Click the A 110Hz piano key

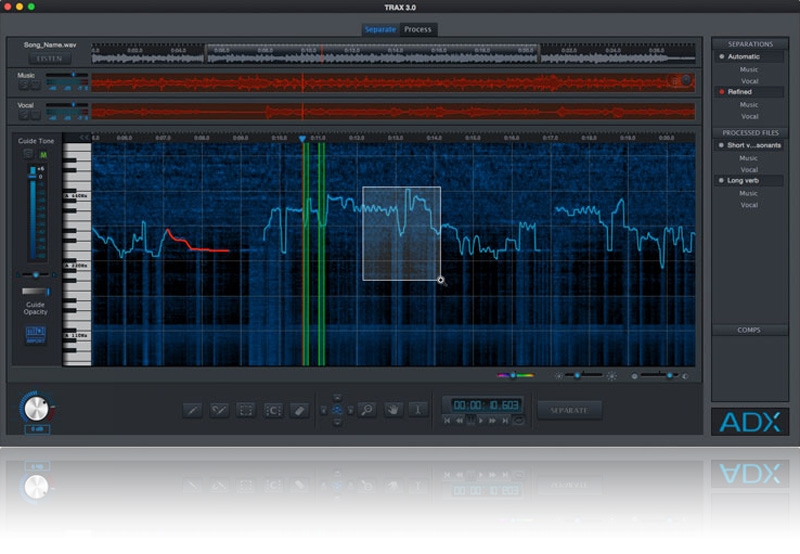point(77,336)
